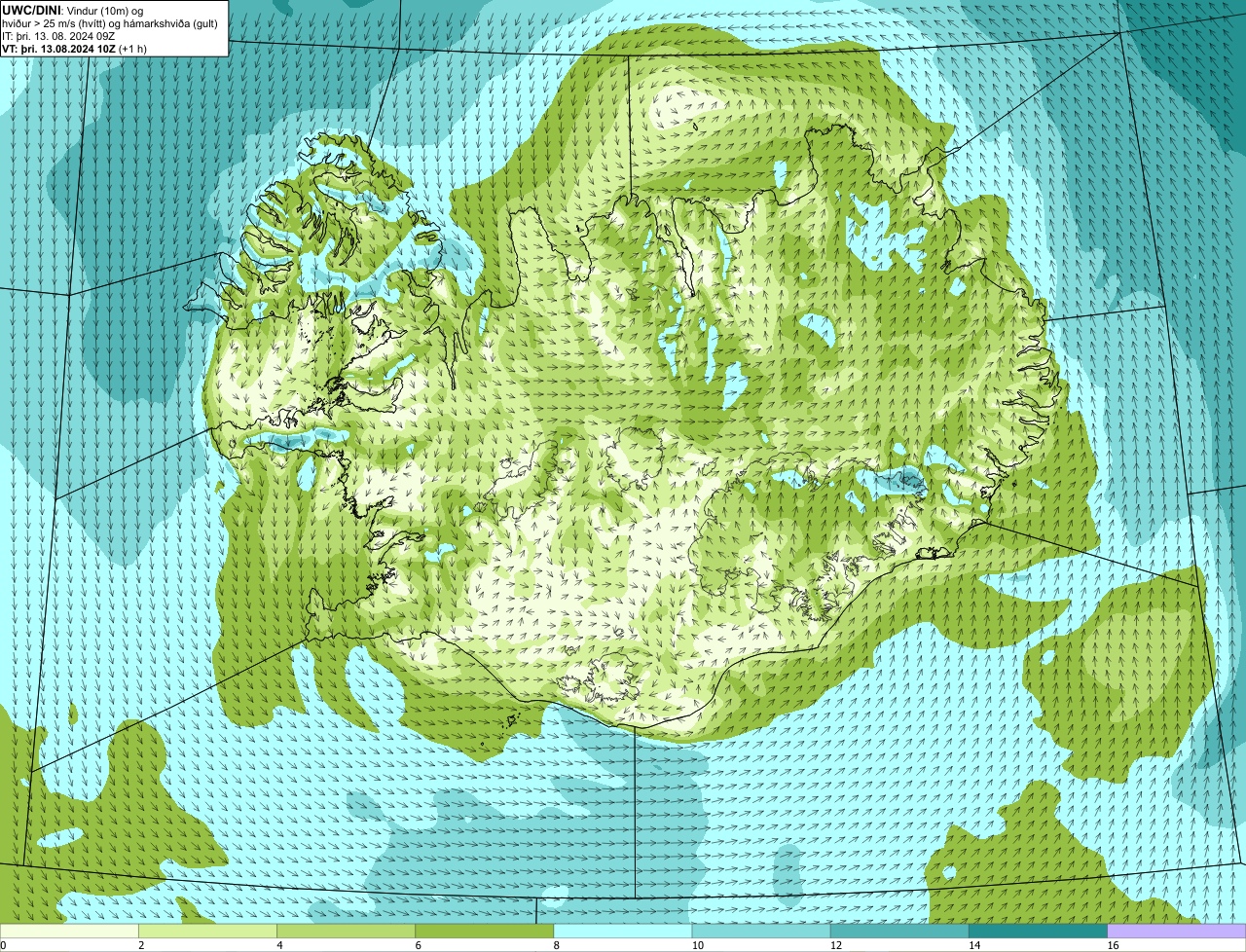Click the legend scale label '10'
The height and width of the screenshot is (952, 1246).
[x=697, y=945]
